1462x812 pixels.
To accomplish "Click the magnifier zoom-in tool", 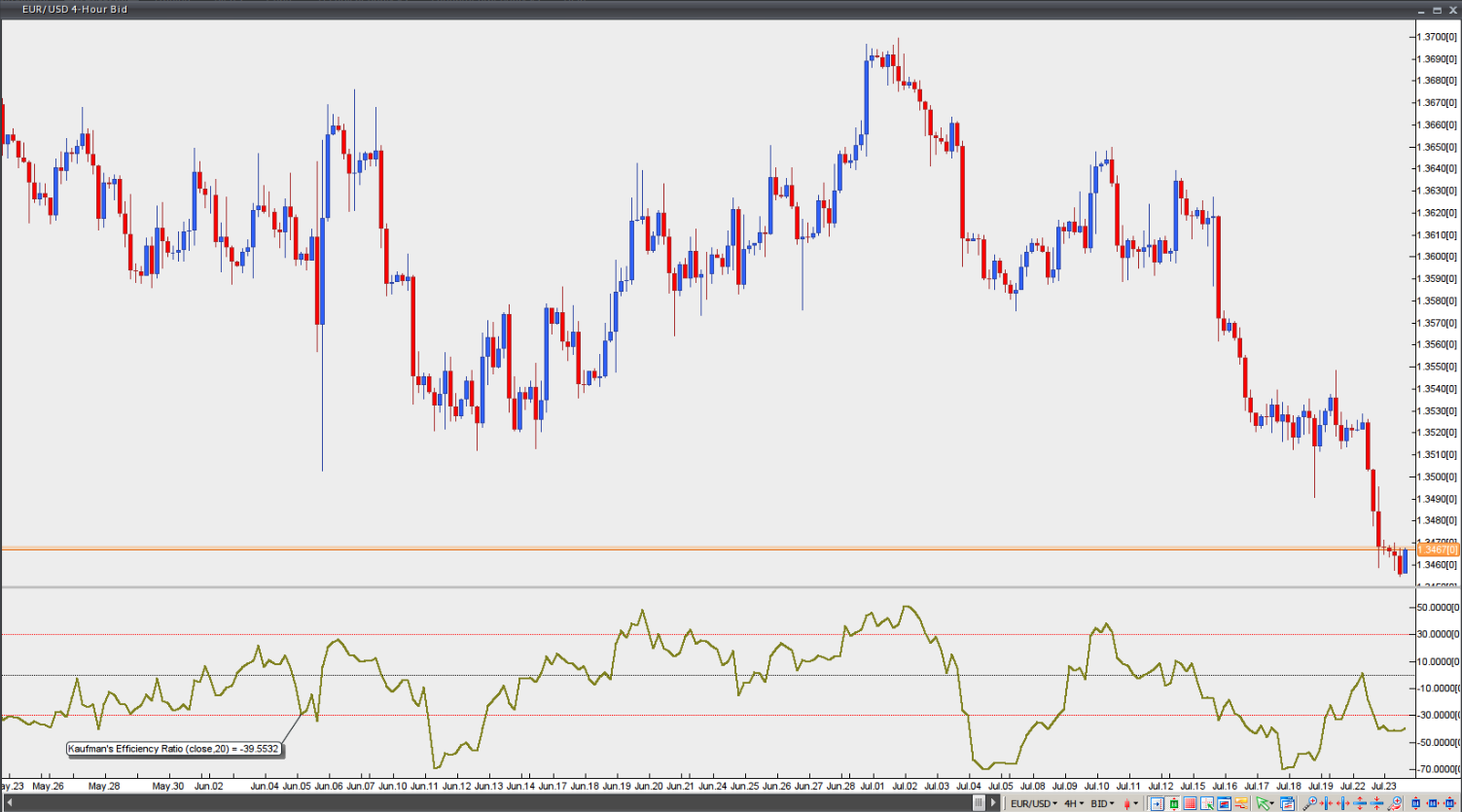I will click(x=1309, y=803).
